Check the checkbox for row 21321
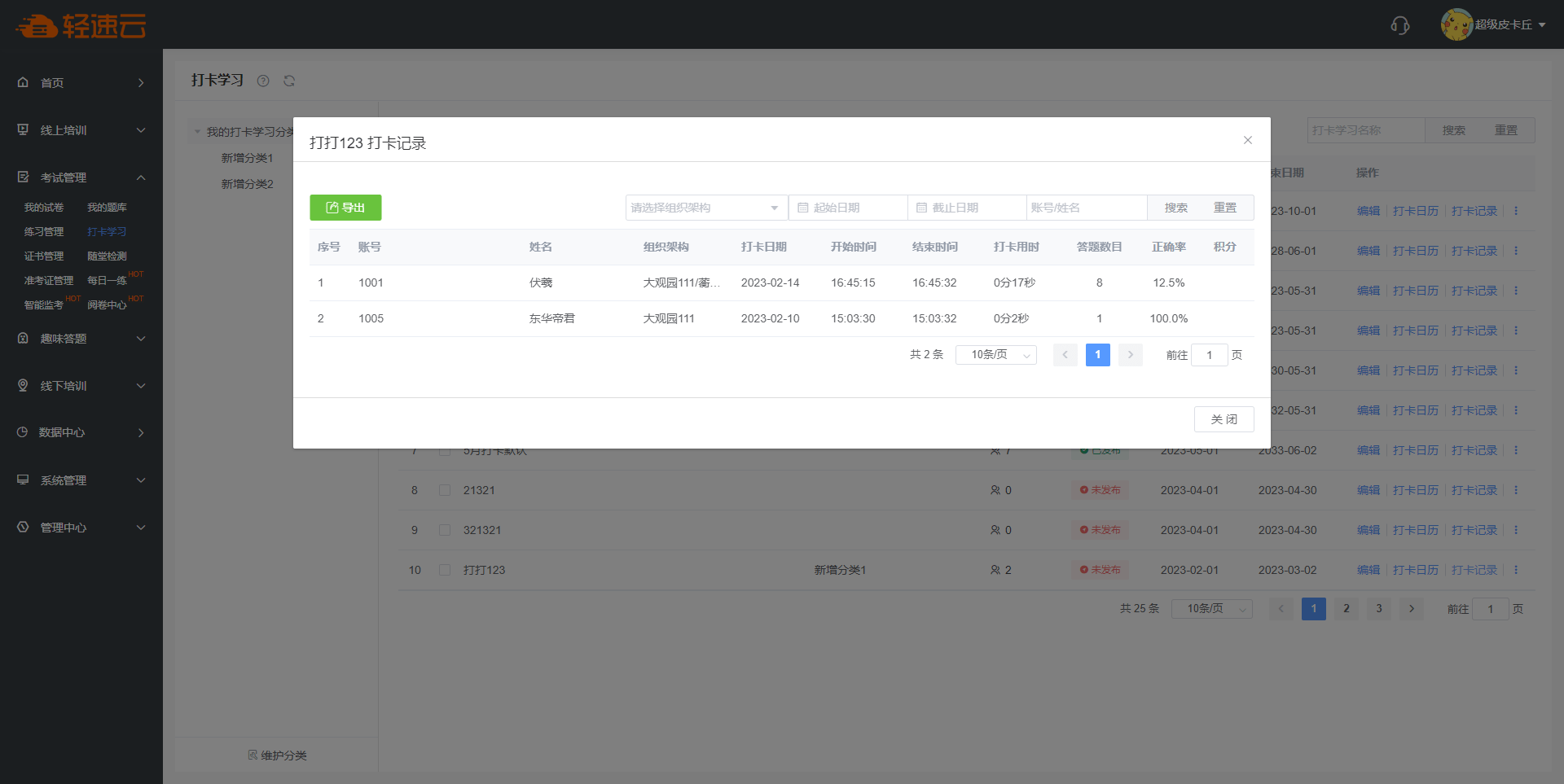 click(x=445, y=490)
